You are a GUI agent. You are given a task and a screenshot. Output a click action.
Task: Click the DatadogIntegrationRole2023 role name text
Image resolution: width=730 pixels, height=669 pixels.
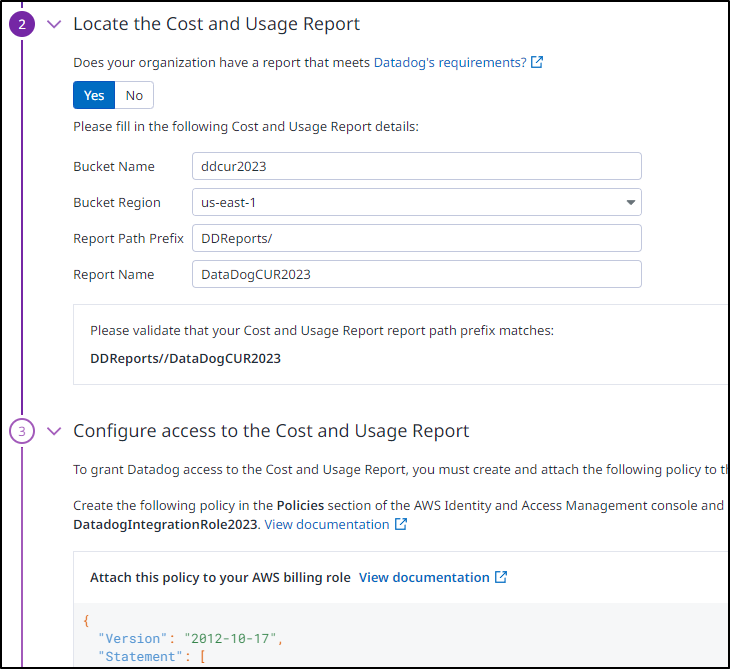(165, 525)
